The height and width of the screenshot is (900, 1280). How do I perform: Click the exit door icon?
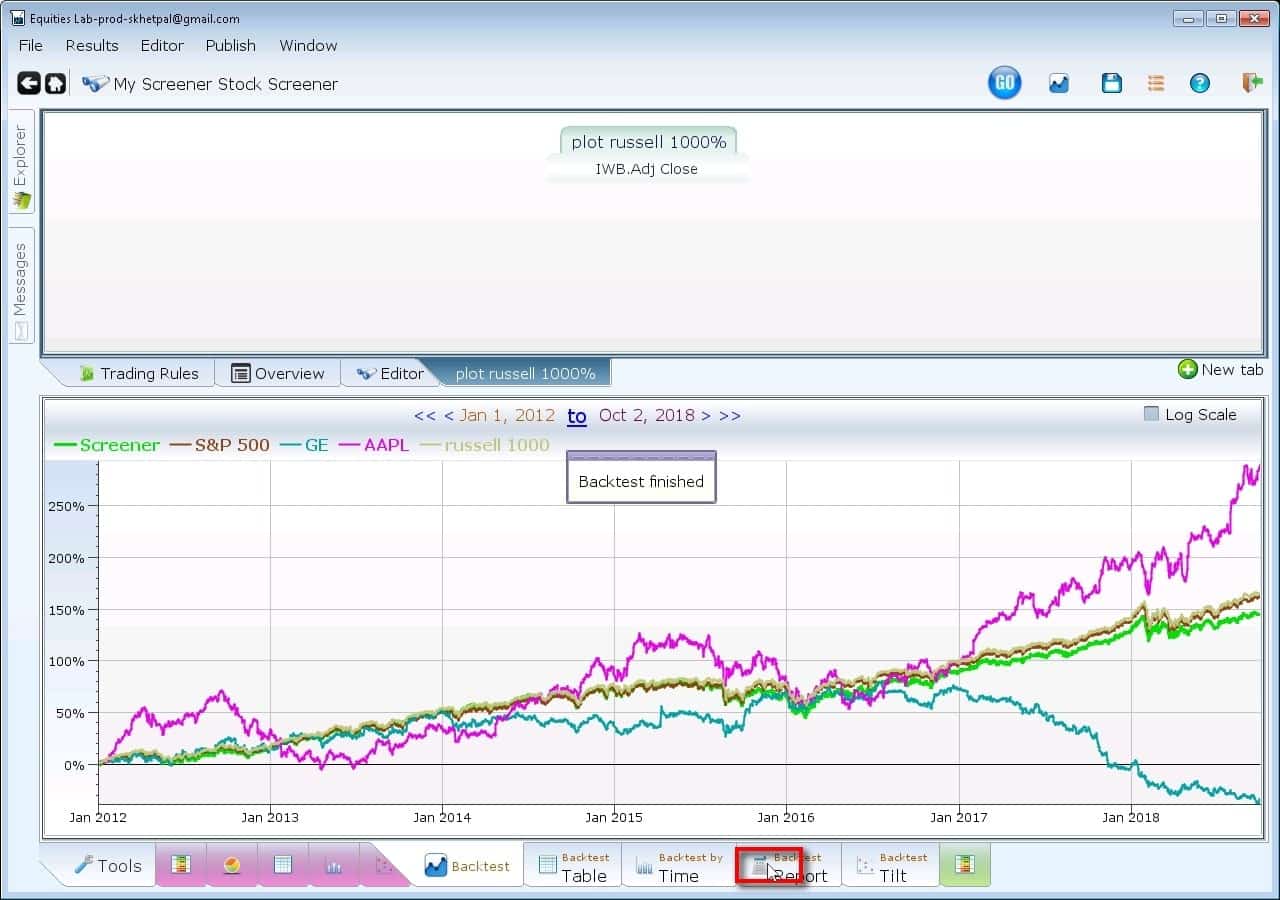point(1252,83)
